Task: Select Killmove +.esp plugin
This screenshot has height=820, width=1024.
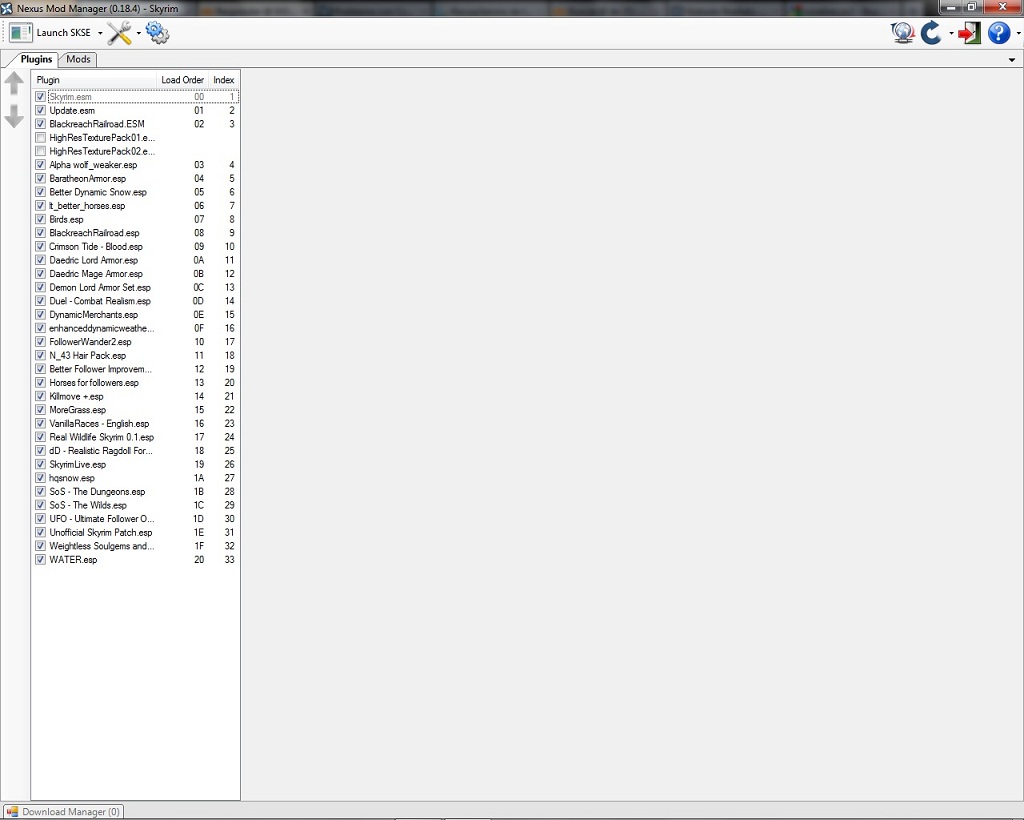Action: tap(136, 396)
